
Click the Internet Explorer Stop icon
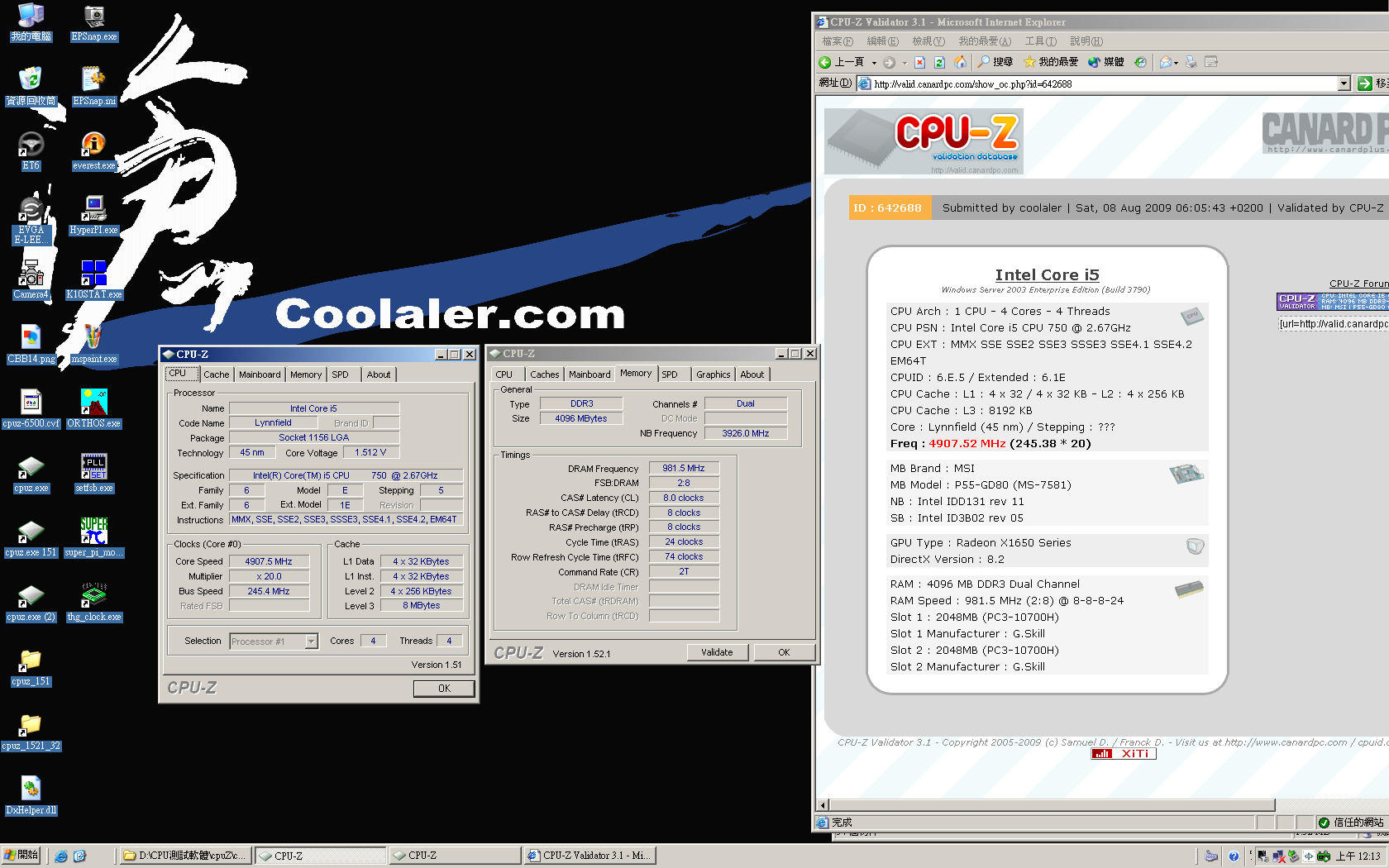[x=919, y=62]
